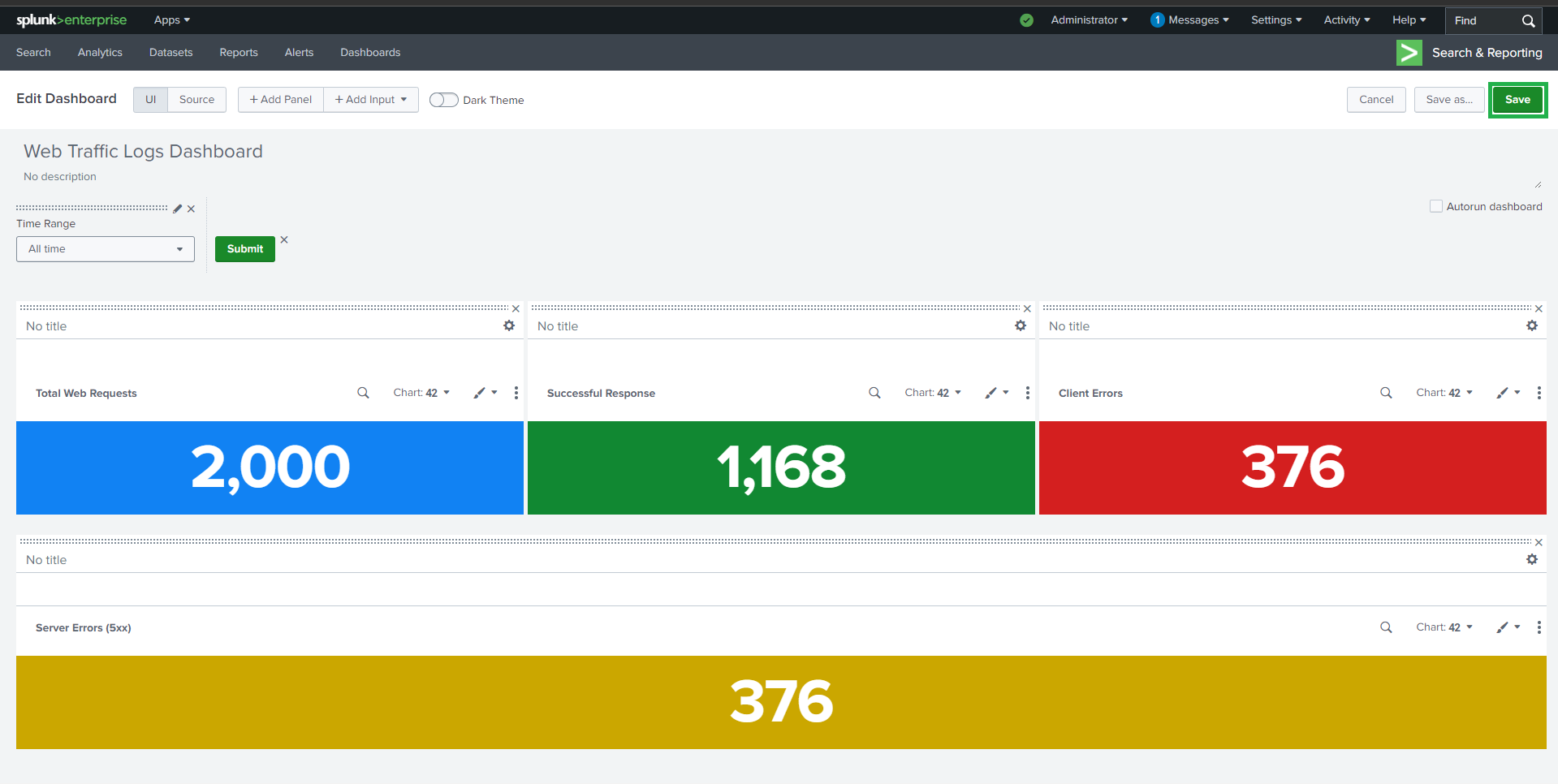Remove the Submit button from dashboard
1558x784 pixels.
284,239
